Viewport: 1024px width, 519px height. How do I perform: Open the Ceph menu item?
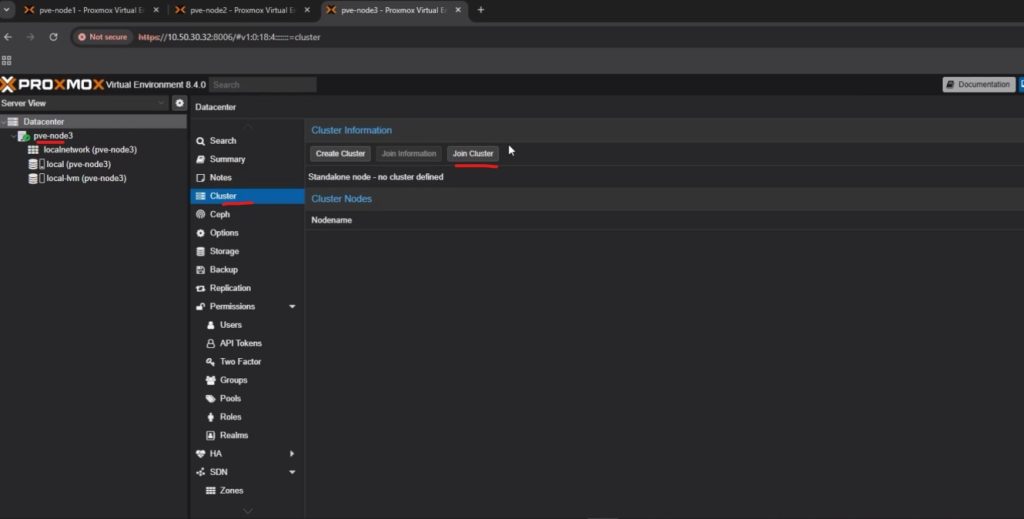(x=247, y=214)
